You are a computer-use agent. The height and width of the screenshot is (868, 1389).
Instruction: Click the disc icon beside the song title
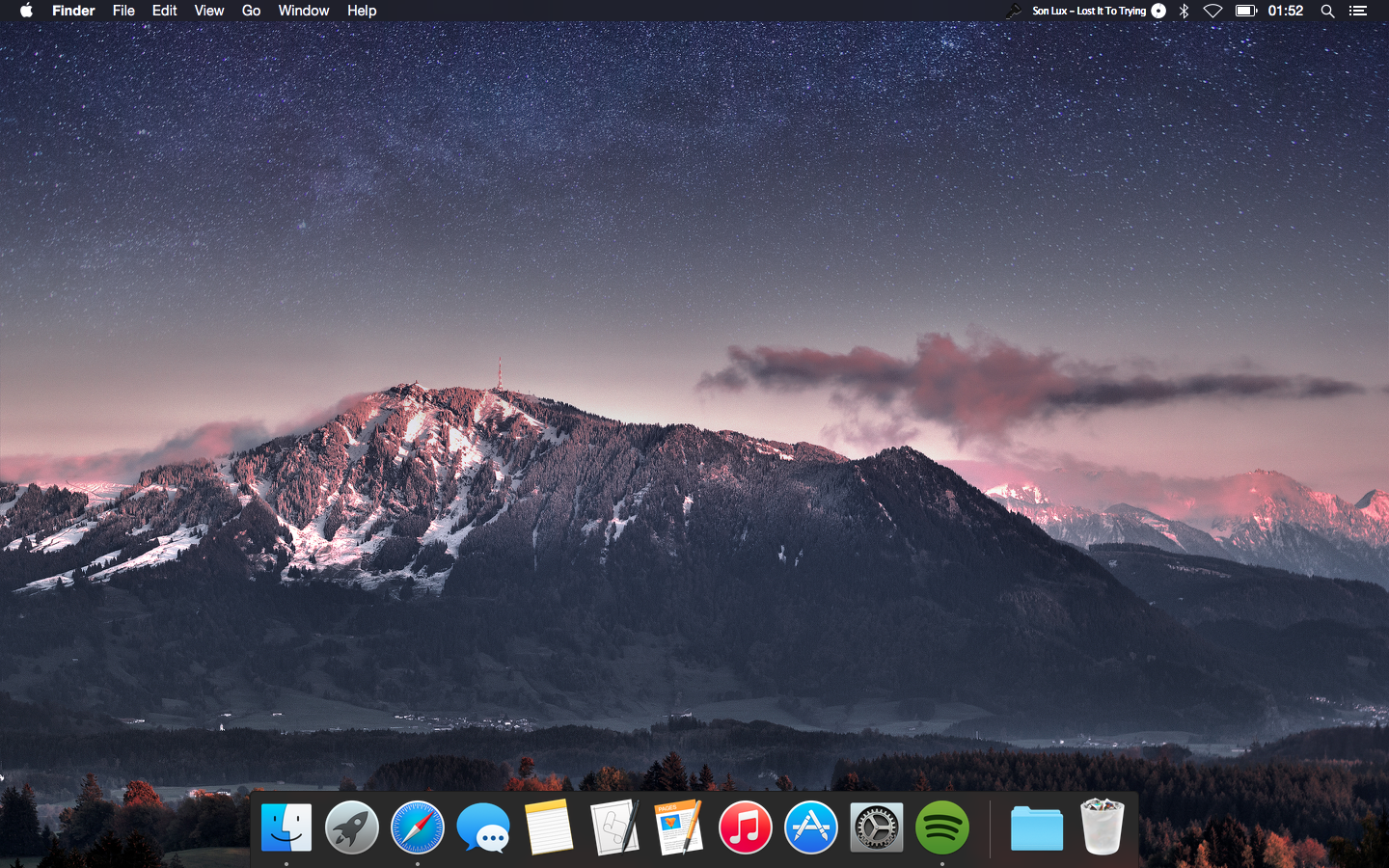point(1158,11)
